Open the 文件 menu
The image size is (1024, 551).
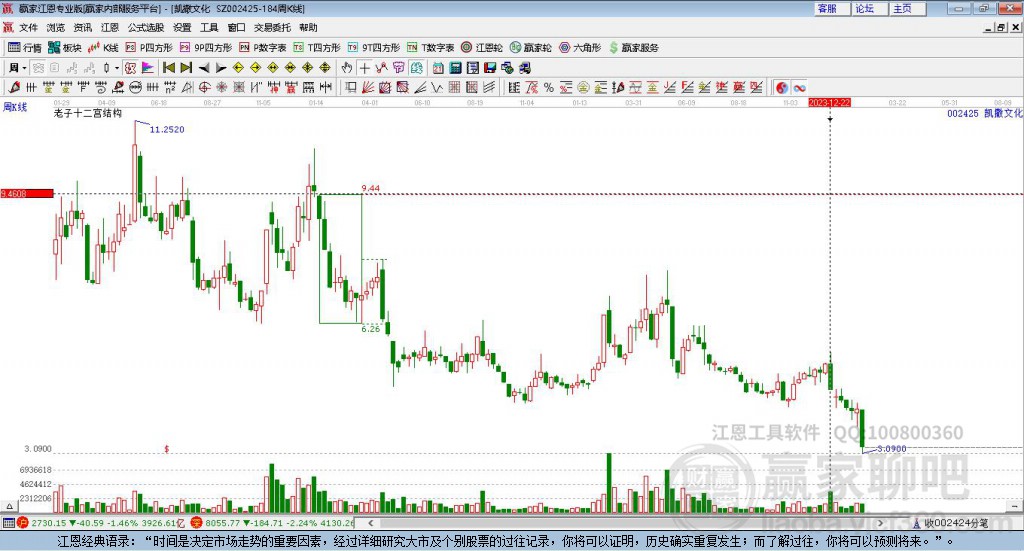(28, 27)
